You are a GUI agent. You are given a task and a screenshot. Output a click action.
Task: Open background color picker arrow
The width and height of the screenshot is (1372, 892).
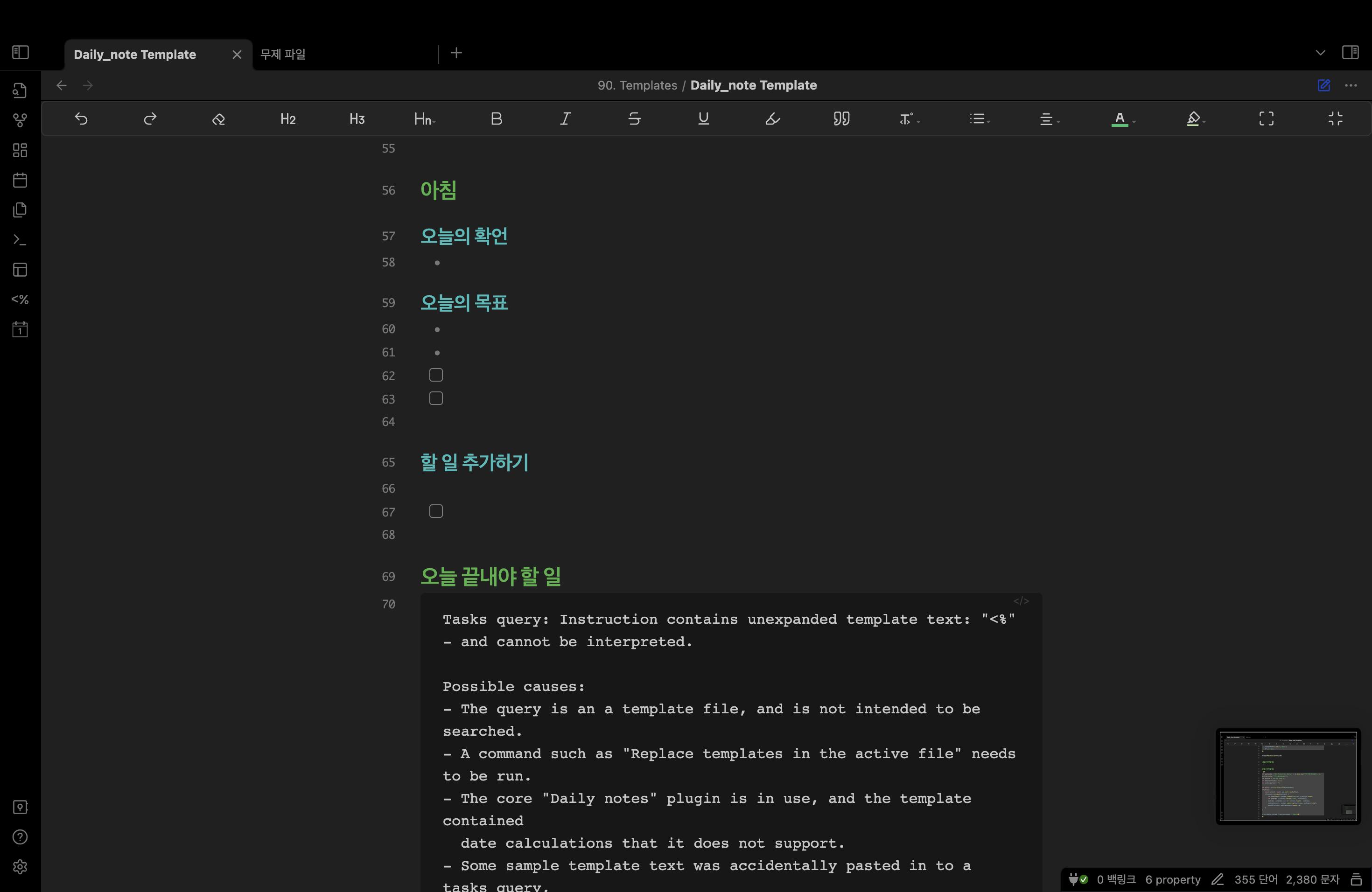[x=1204, y=122]
